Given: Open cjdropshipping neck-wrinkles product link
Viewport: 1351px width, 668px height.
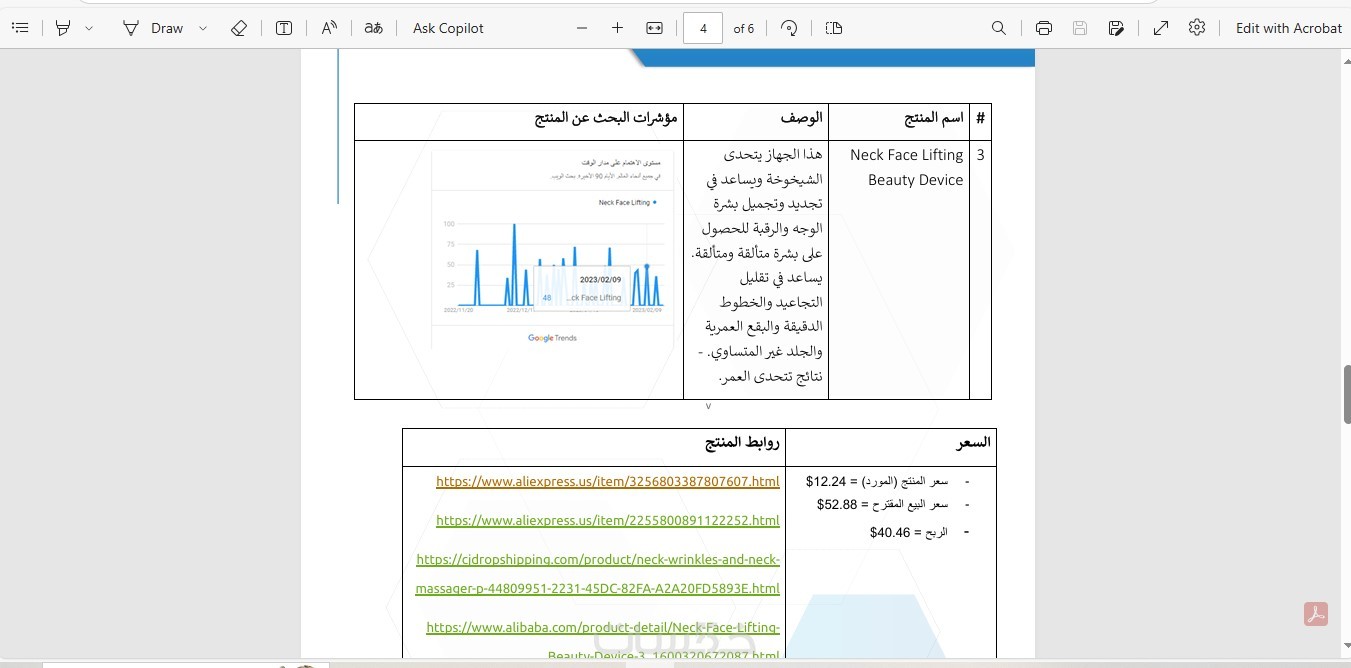Looking at the screenshot, I should (x=598, y=574).
